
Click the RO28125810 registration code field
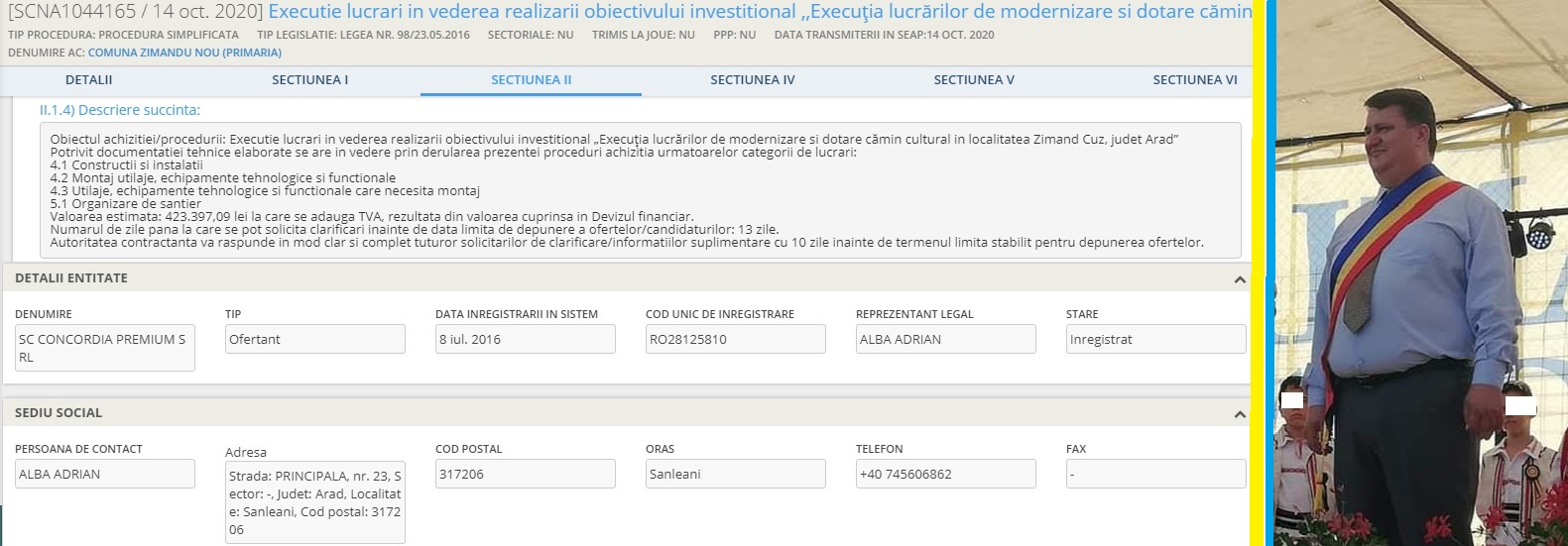(735, 339)
